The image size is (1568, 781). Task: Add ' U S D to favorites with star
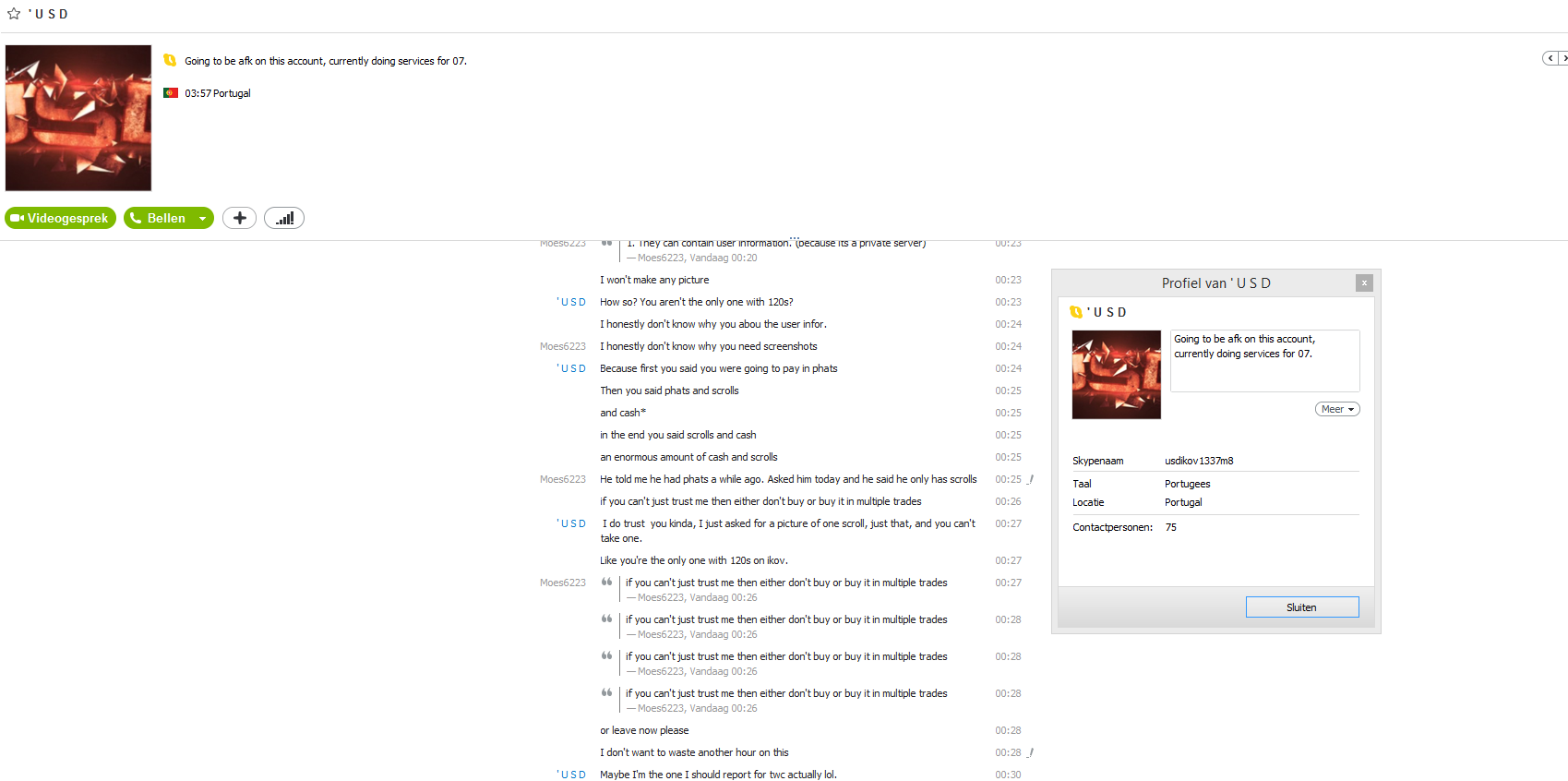[14, 14]
